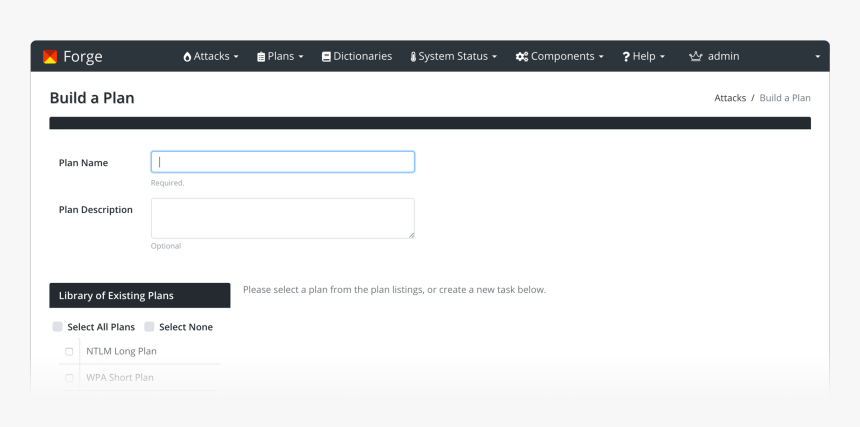The height and width of the screenshot is (427, 860).
Task: Check the Select All Plans checkbox
Action: click(x=58, y=327)
